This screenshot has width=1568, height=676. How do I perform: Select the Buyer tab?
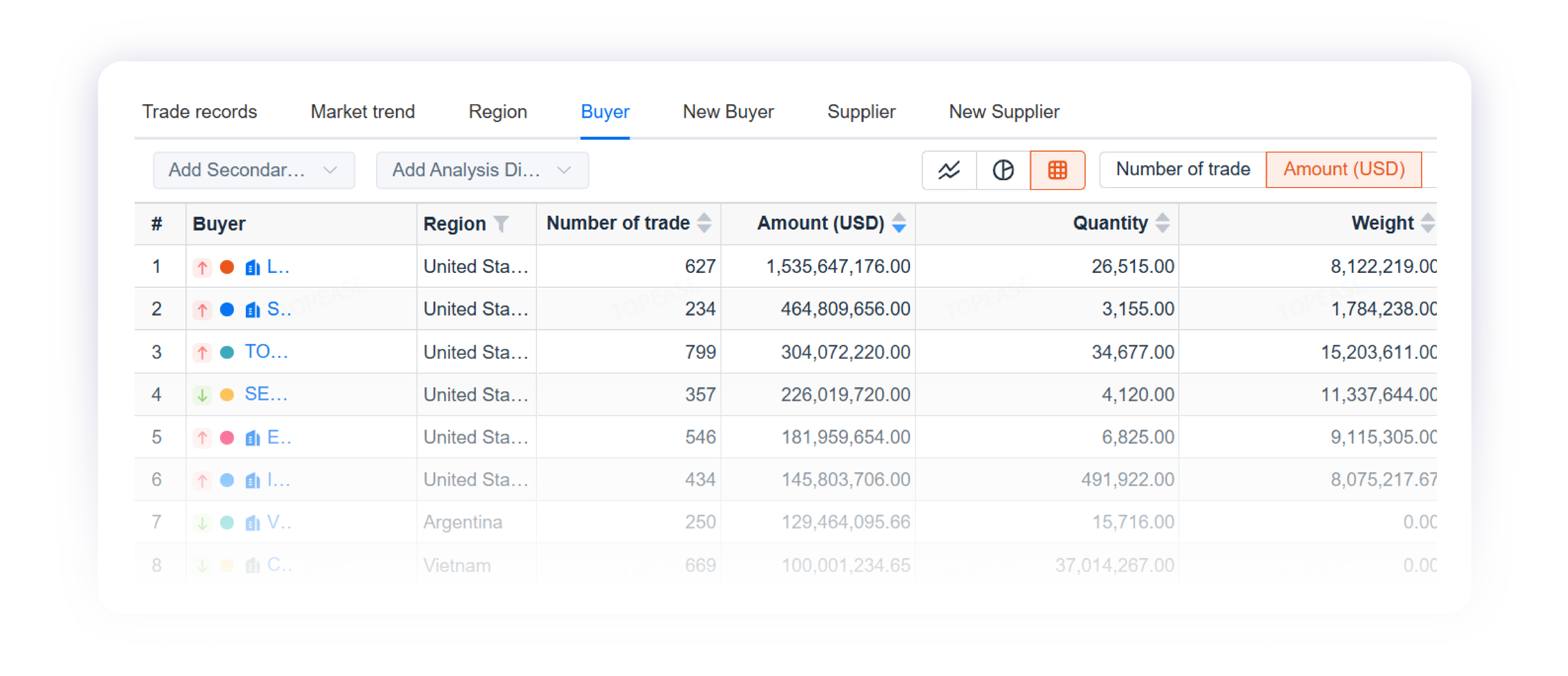pos(605,111)
